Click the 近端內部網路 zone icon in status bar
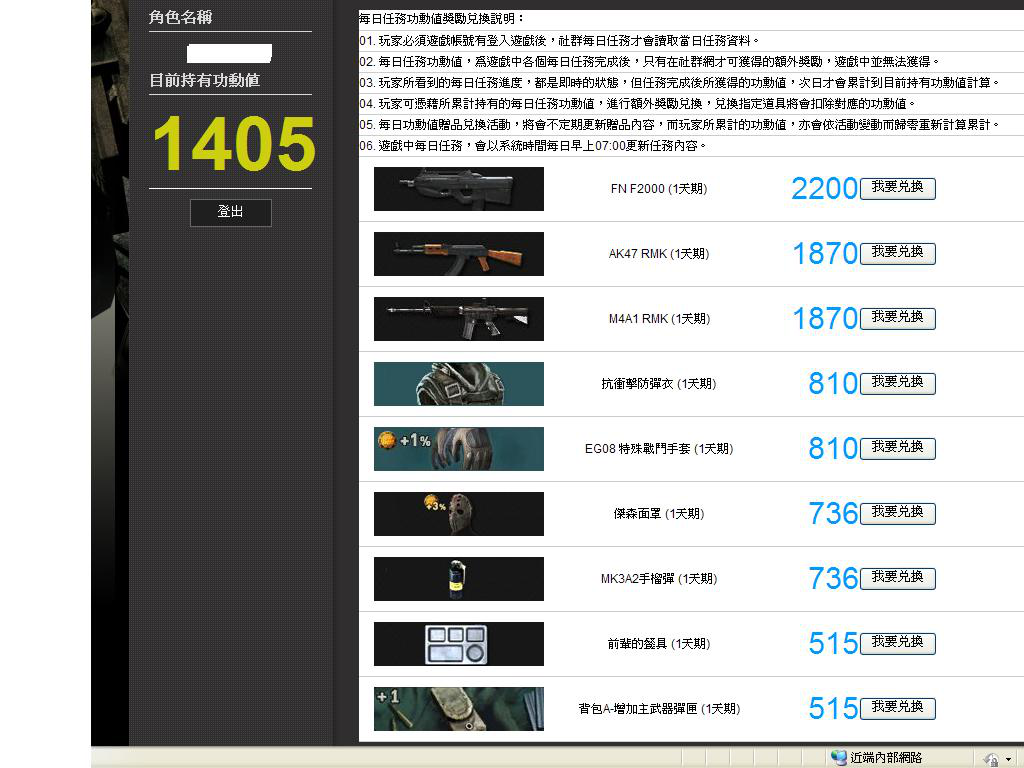The height and width of the screenshot is (768, 1024). [839, 758]
